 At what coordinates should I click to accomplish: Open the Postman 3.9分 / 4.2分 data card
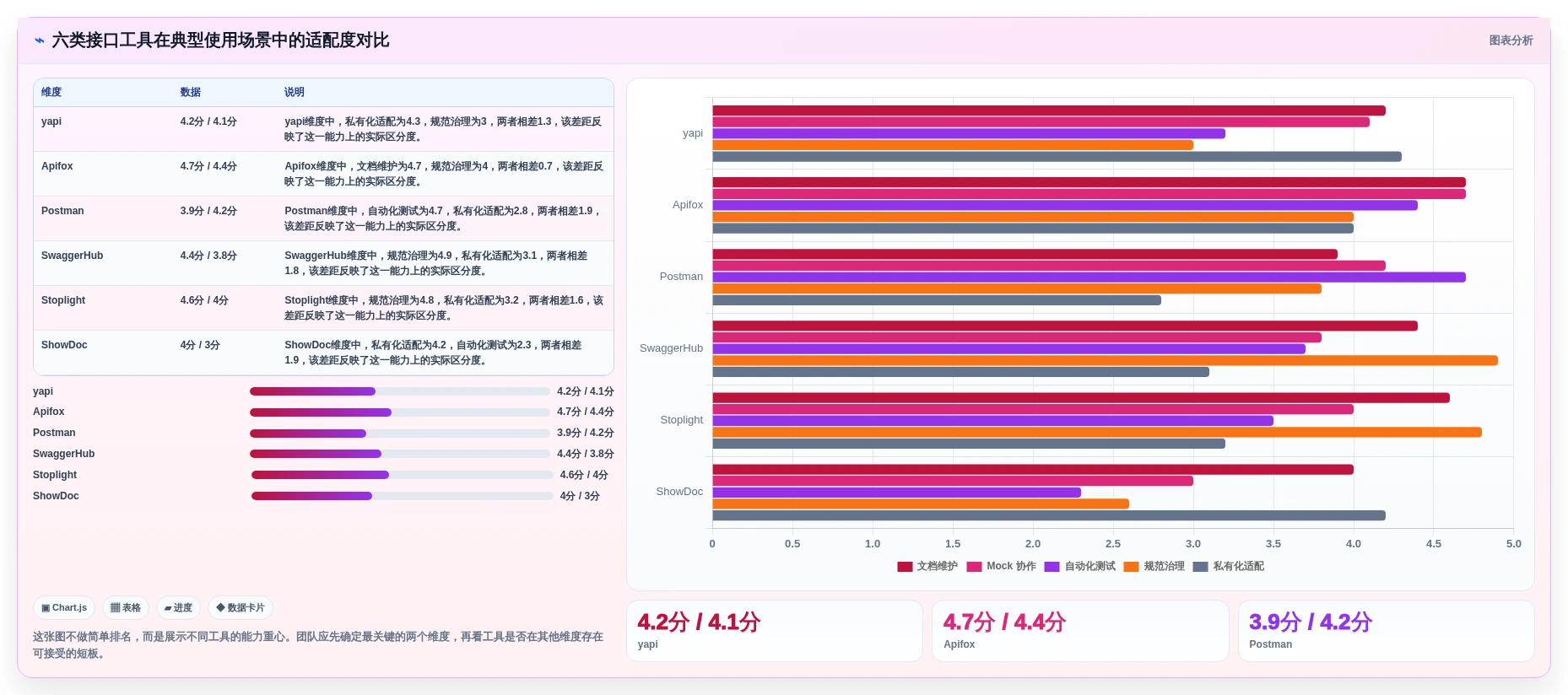coord(1386,631)
